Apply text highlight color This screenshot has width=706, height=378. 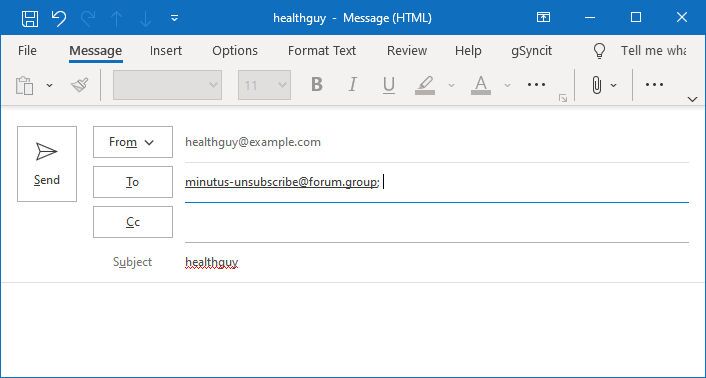(425, 85)
